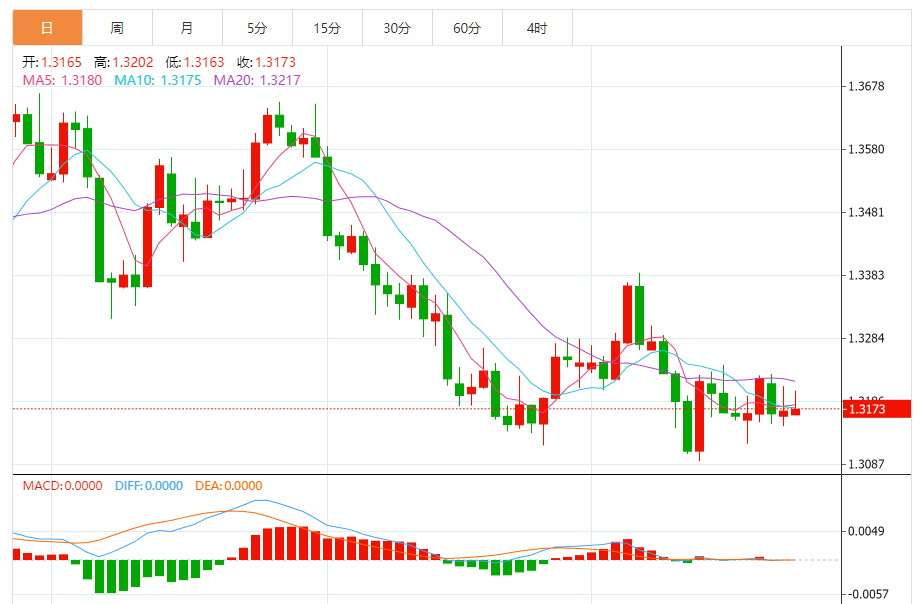Click the 1.3580 price axis label
The height and width of the screenshot is (604, 922).
[866, 149]
